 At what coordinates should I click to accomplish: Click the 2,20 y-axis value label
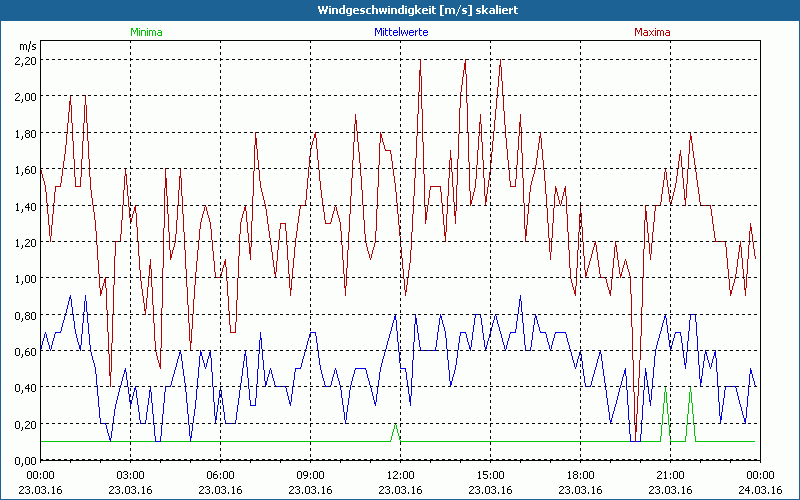pos(25,61)
